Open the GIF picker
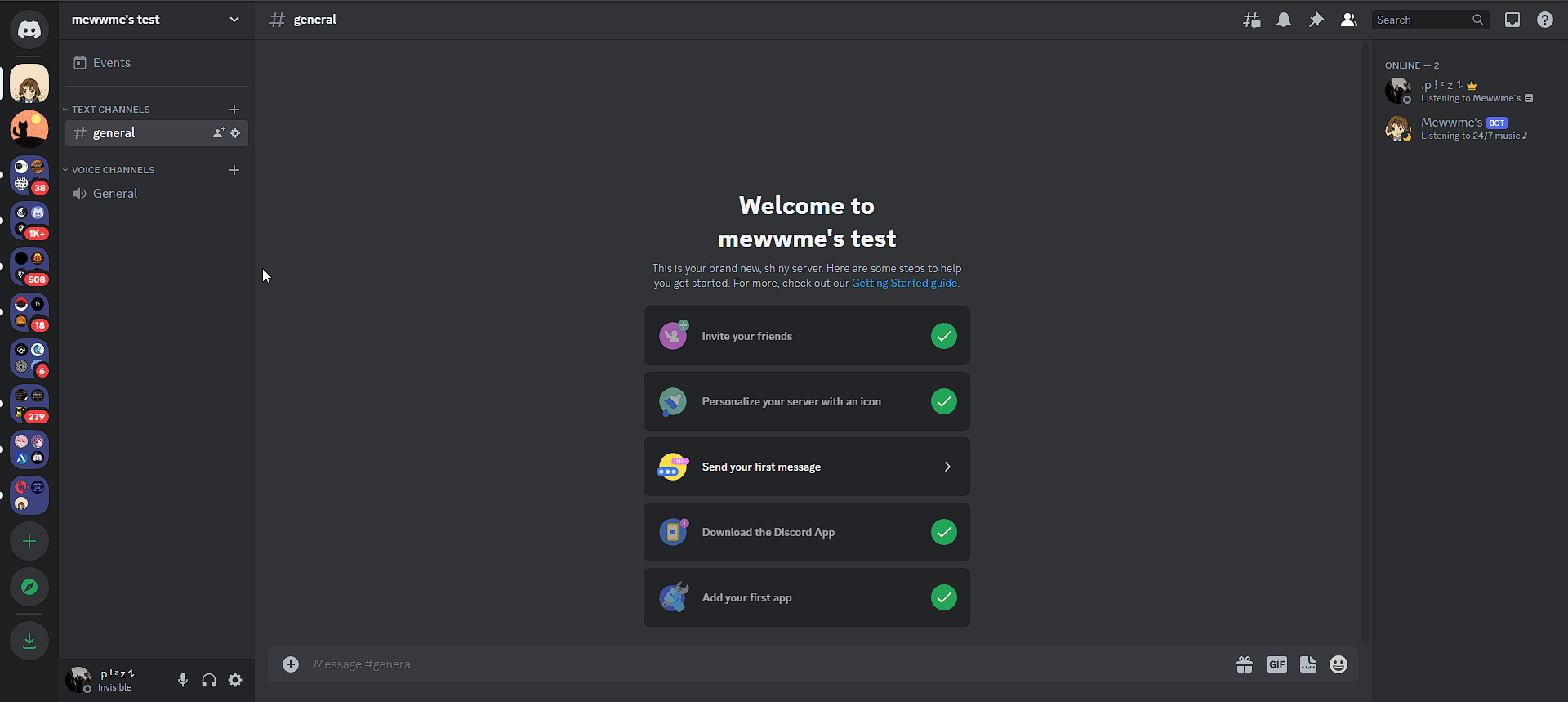This screenshot has height=702, width=1568. point(1276,664)
